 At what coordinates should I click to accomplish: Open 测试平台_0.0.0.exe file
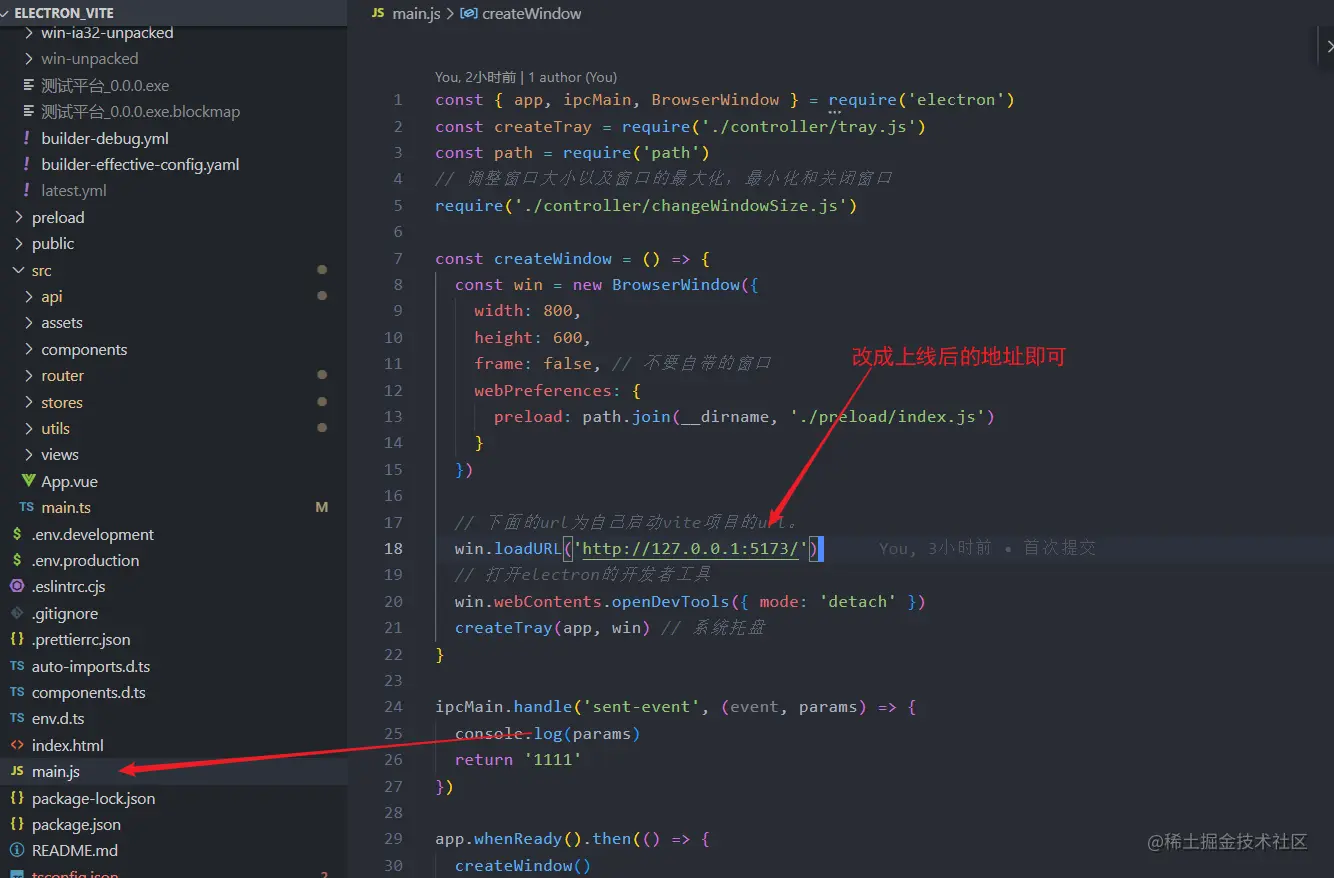tap(105, 85)
